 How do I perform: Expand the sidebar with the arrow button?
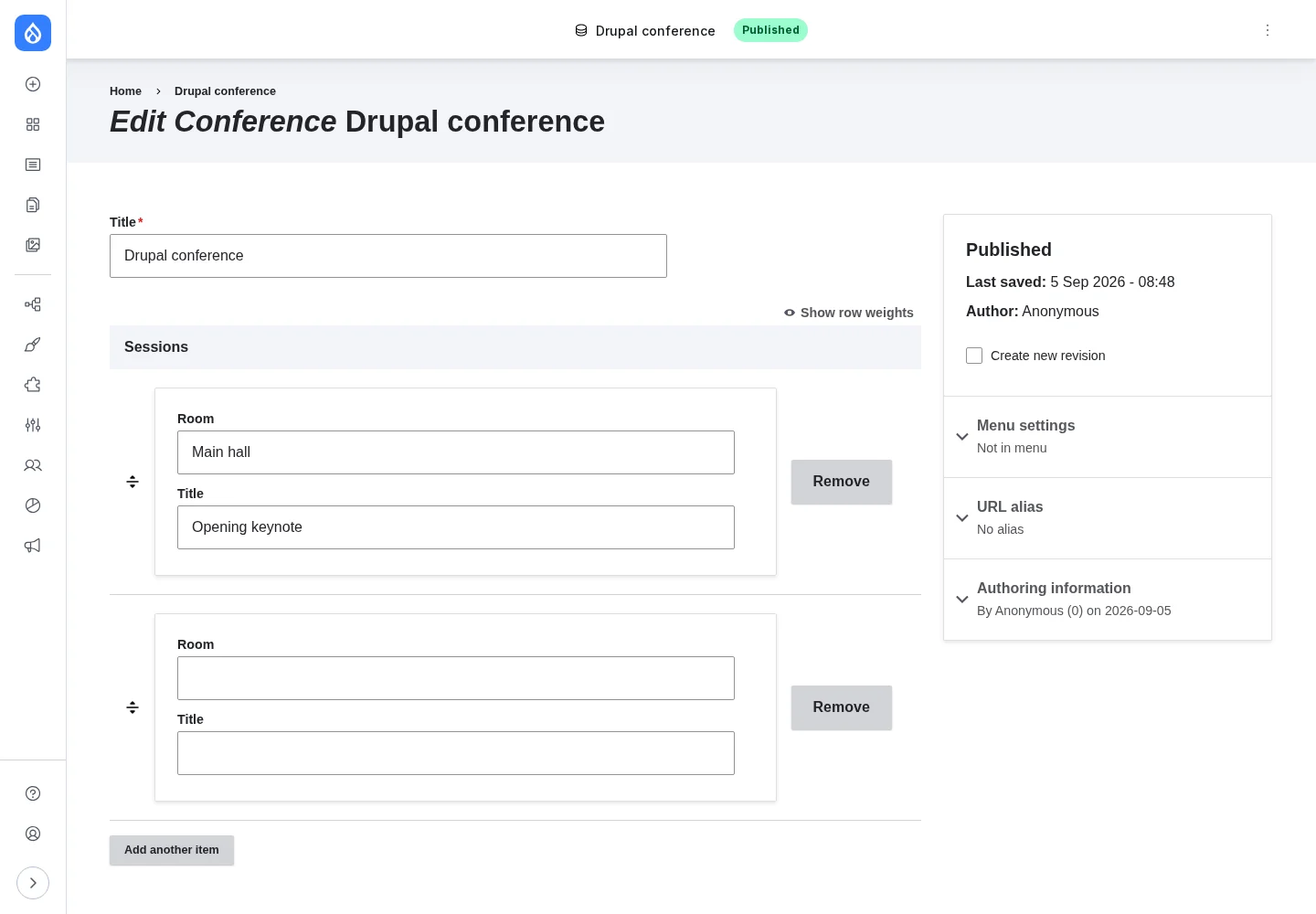(33, 883)
